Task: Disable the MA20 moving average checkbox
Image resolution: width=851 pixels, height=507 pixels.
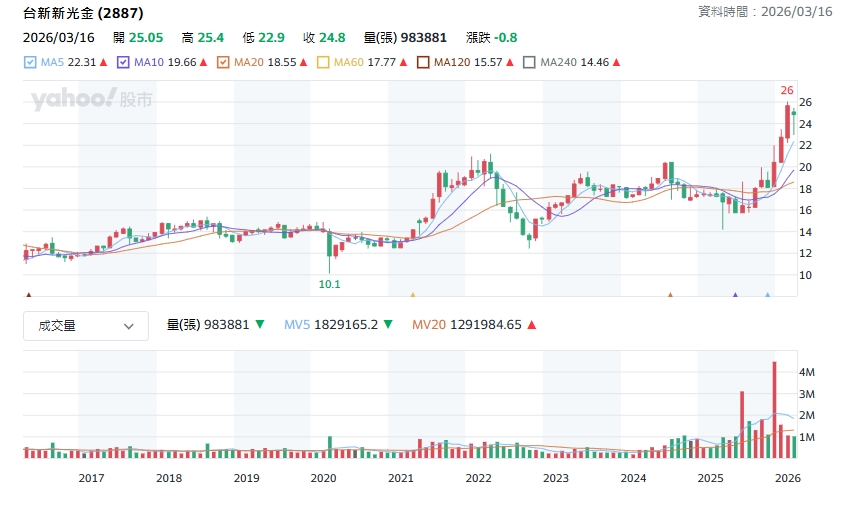Action: pos(223,62)
